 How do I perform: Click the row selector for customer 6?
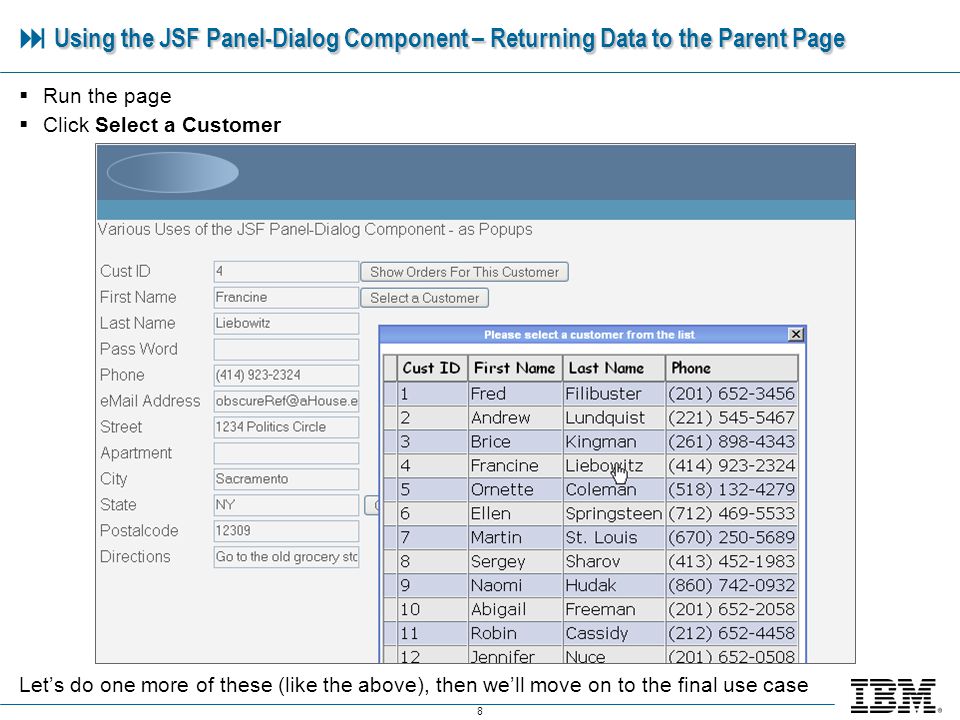point(390,514)
